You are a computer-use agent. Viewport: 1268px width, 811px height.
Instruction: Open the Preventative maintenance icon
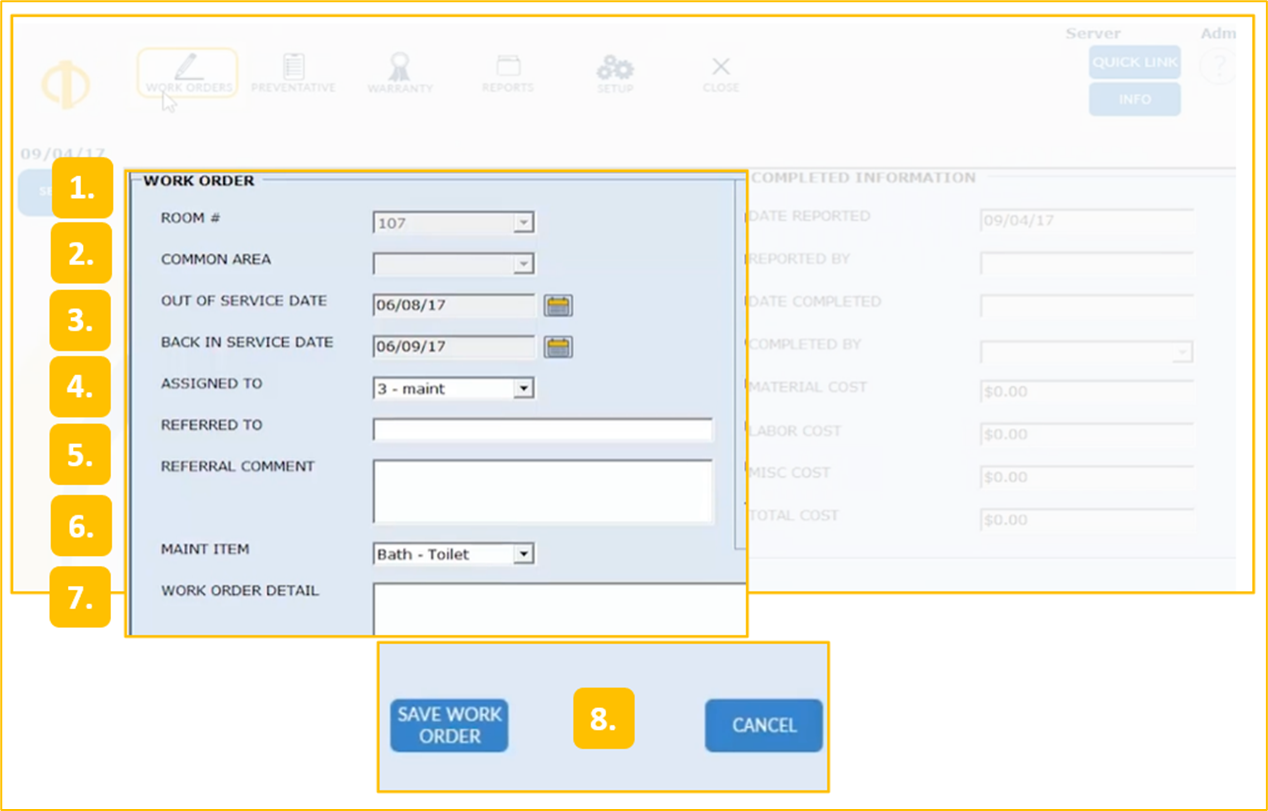tap(293, 72)
